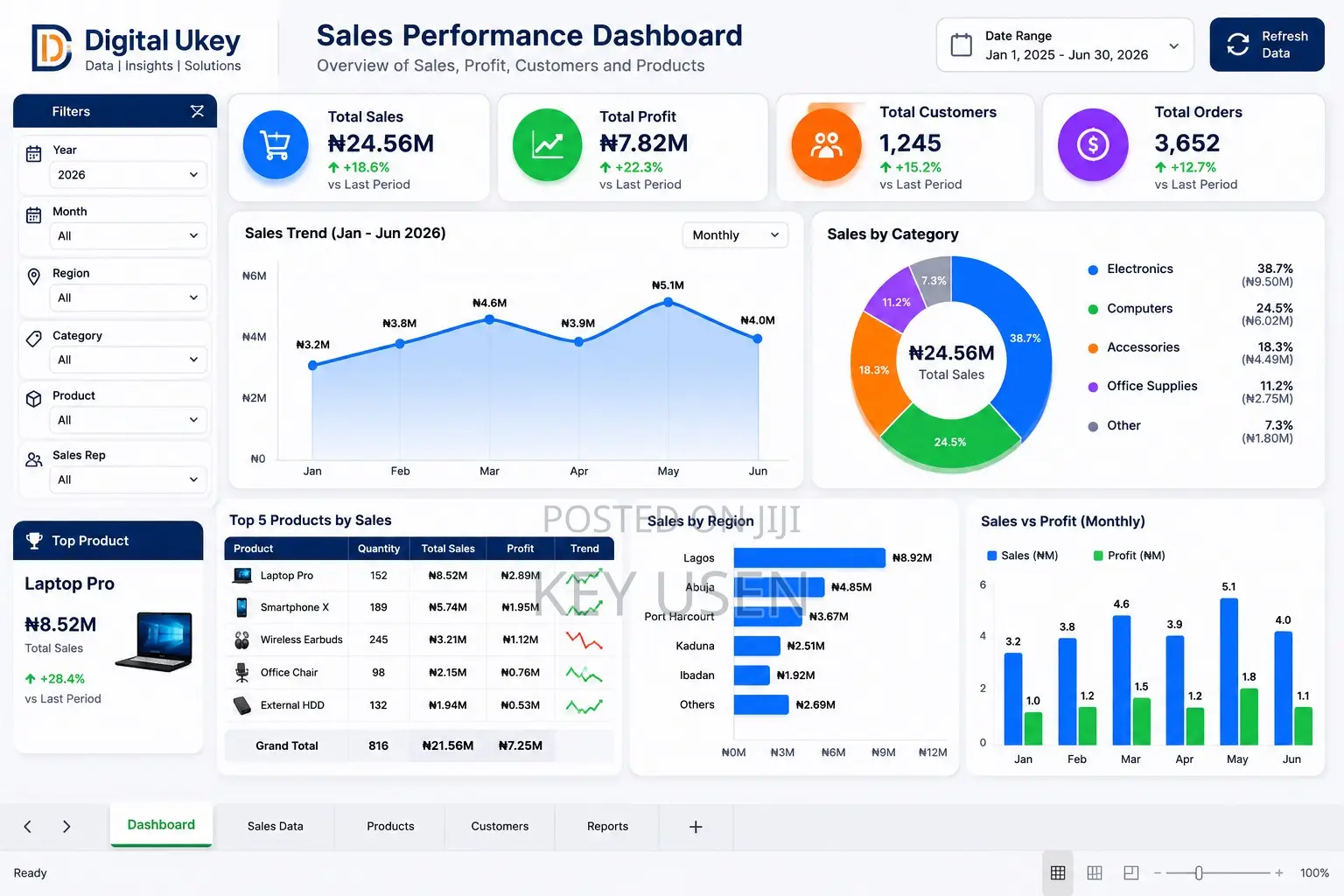Open the Category filter dropdown
1344x896 pixels.
[128, 360]
